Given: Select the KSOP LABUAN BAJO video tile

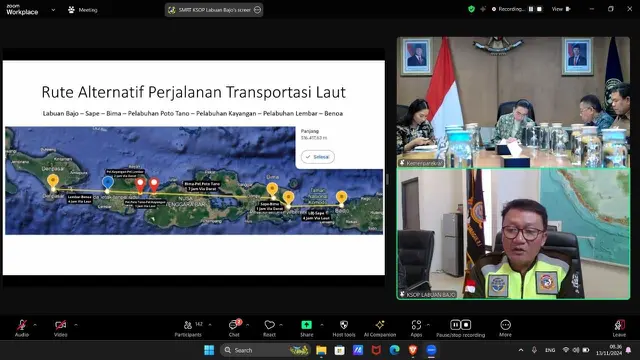Looking at the screenshot, I should click(513, 234).
